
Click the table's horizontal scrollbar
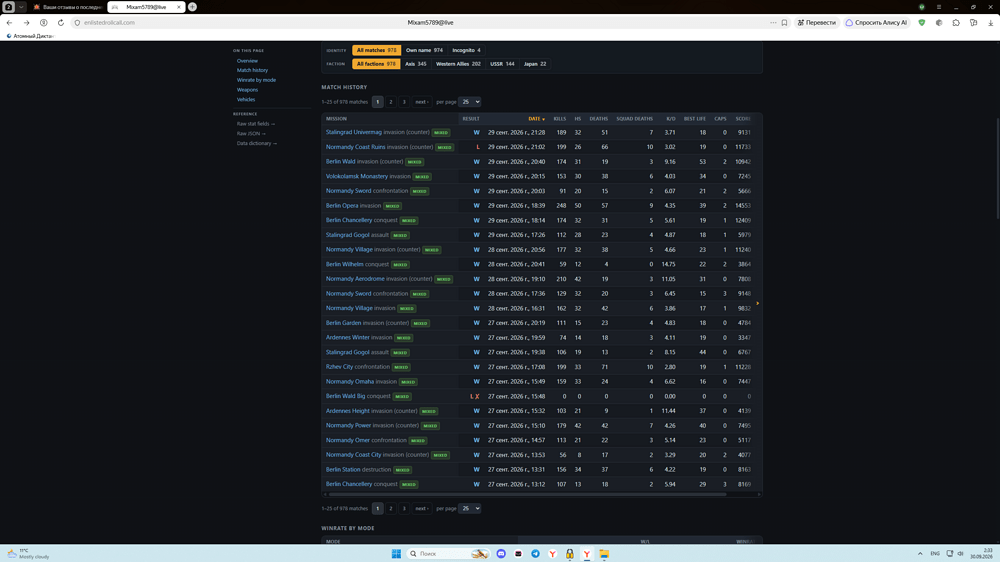tap(526, 494)
